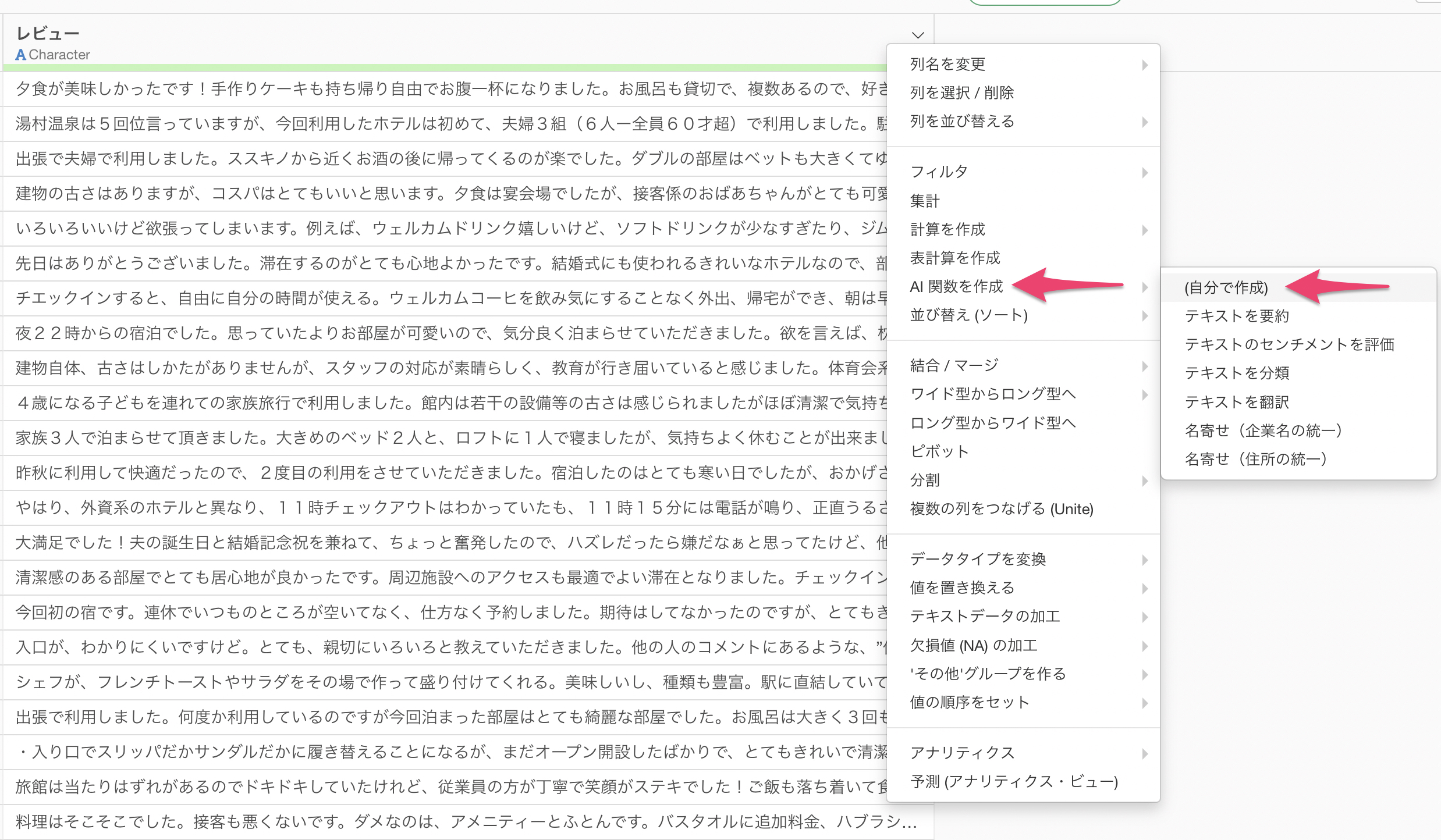Choose テキストを分類 in the submenu

coord(1237,373)
